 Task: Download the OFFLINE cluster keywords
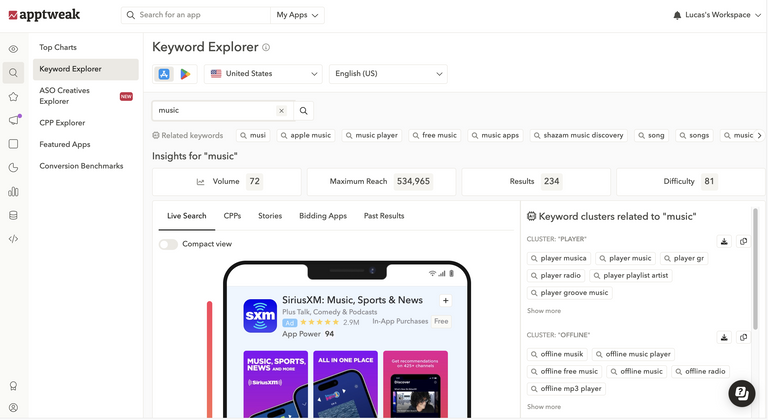coord(724,337)
